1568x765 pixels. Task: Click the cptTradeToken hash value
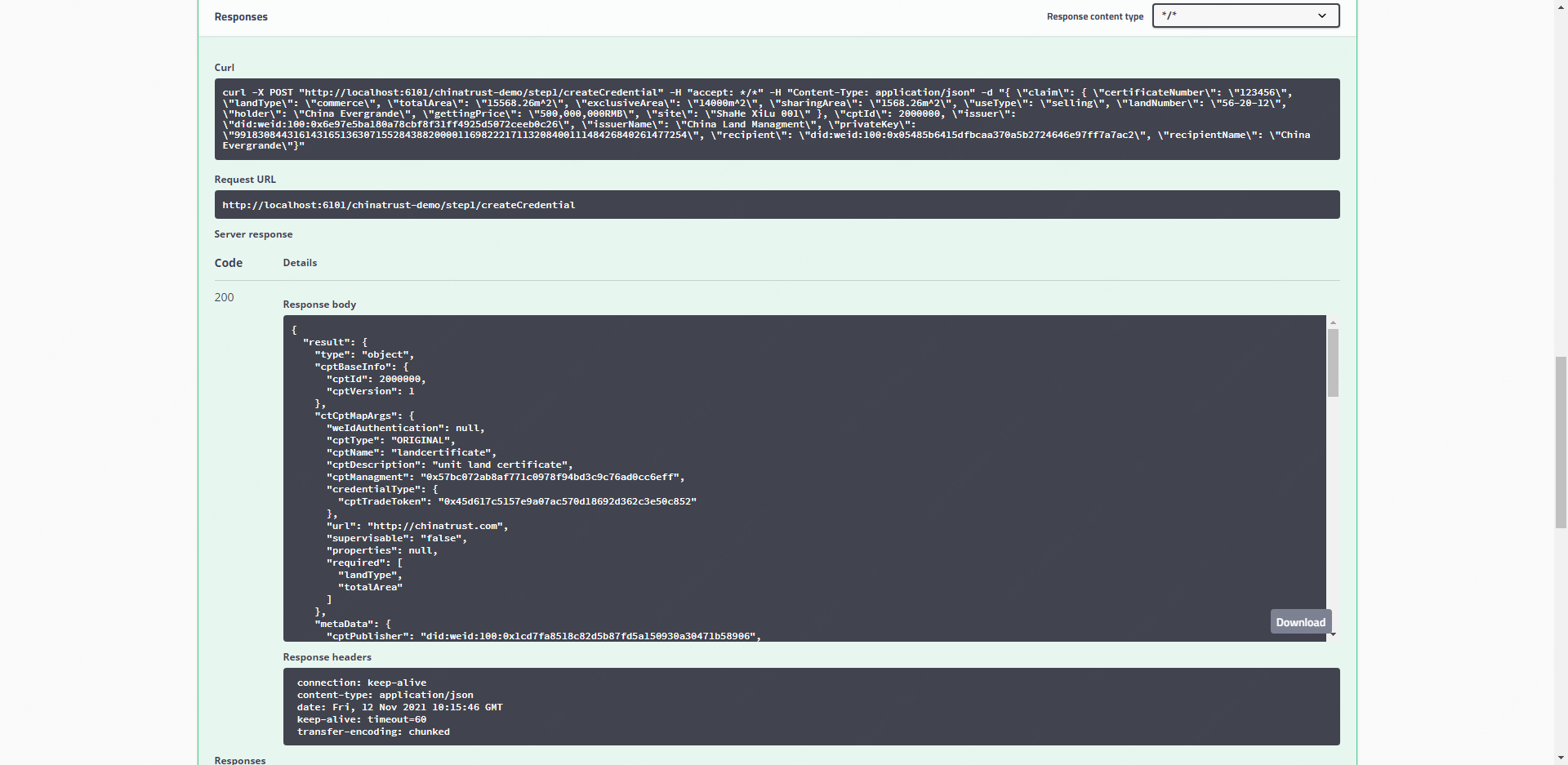[567, 501]
